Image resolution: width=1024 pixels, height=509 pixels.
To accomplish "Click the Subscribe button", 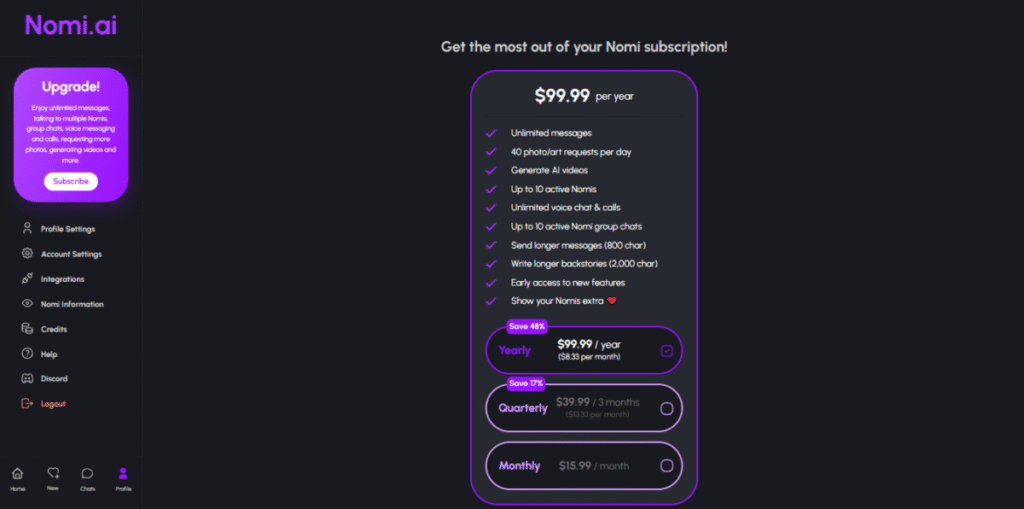I will coord(71,181).
